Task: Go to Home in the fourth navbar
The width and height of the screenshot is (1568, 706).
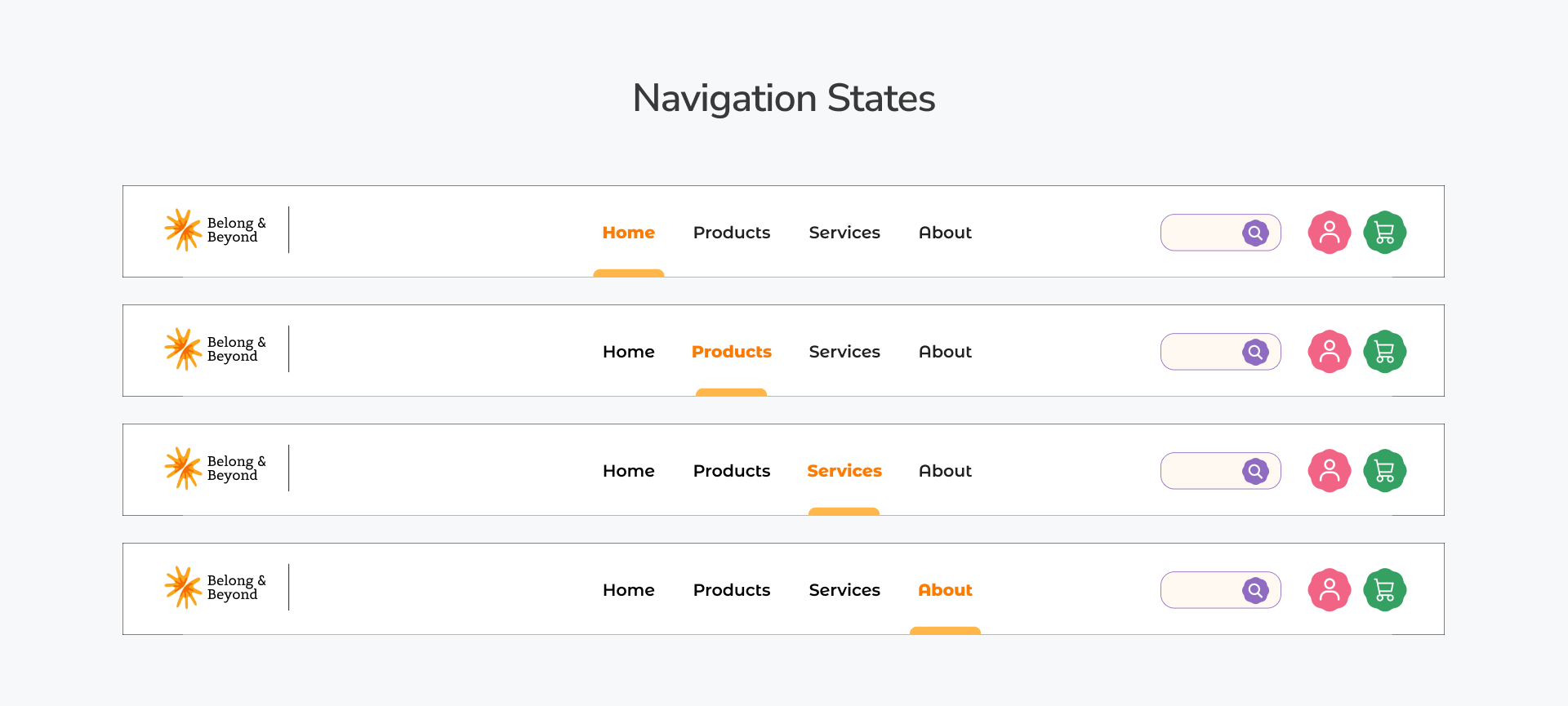Action: [628, 590]
